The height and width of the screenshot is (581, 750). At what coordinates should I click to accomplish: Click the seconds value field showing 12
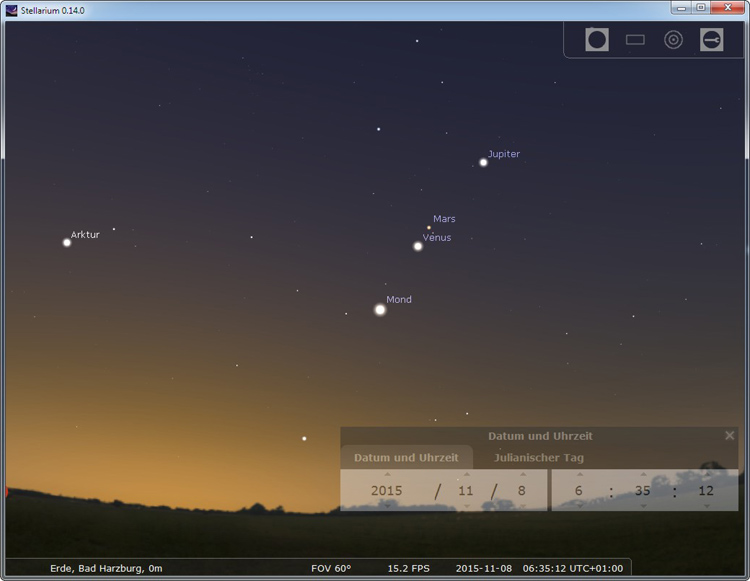coord(706,491)
